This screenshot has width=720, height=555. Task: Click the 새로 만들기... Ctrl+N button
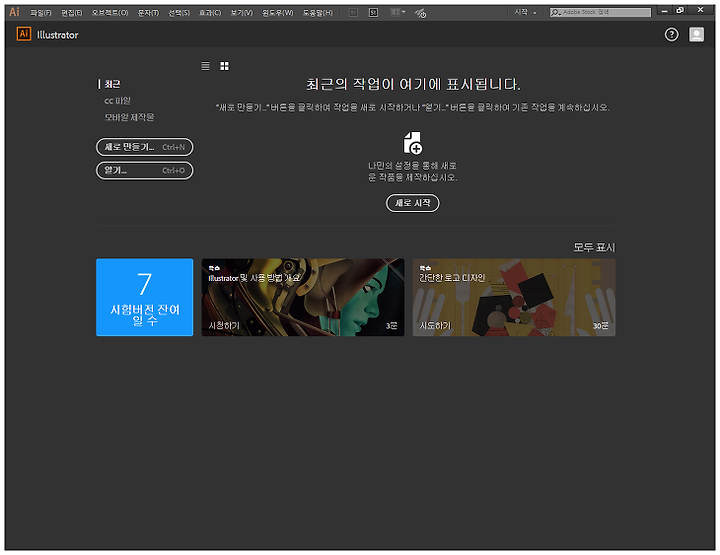(x=145, y=147)
